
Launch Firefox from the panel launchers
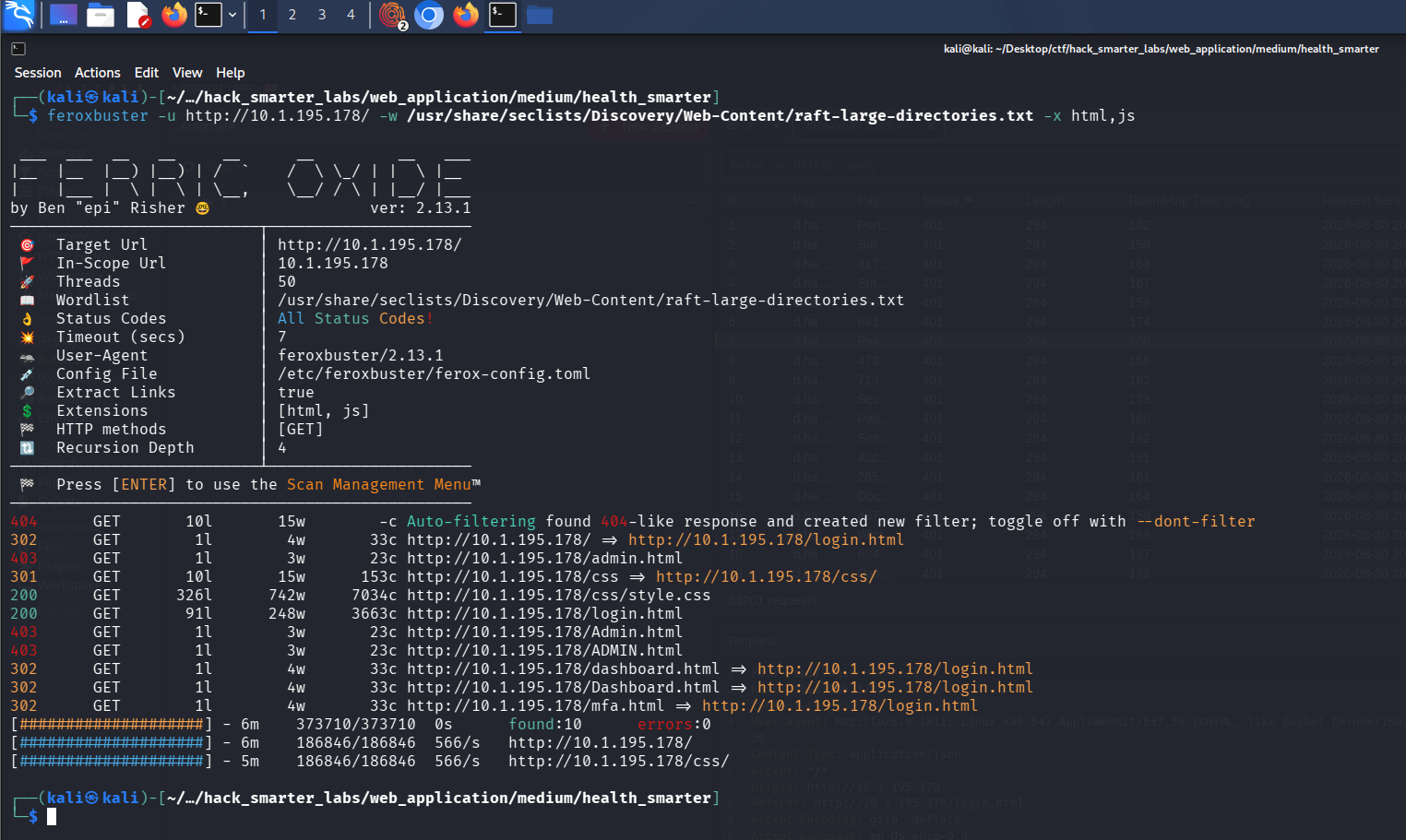click(x=174, y=15)
